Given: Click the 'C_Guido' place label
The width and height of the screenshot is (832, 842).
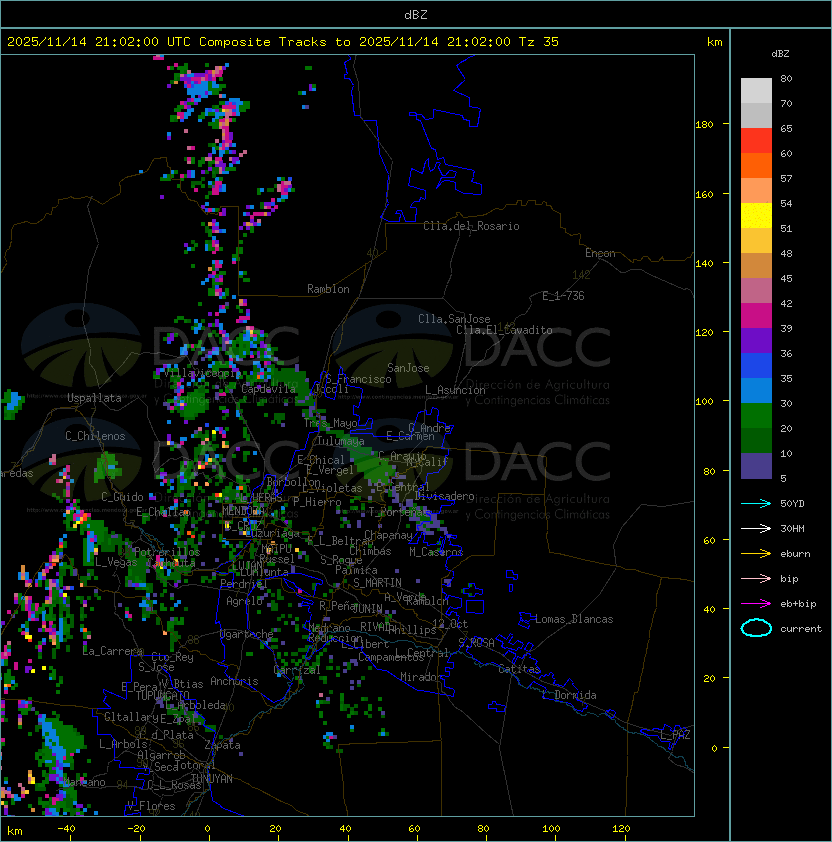Looking at the screenshot, I should [x=122, y=497].
